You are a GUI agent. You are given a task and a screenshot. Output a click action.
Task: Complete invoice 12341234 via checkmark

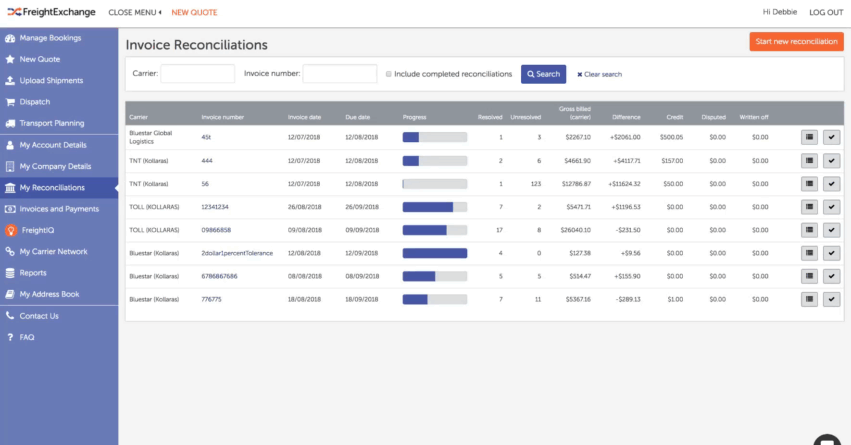point(831,207)
